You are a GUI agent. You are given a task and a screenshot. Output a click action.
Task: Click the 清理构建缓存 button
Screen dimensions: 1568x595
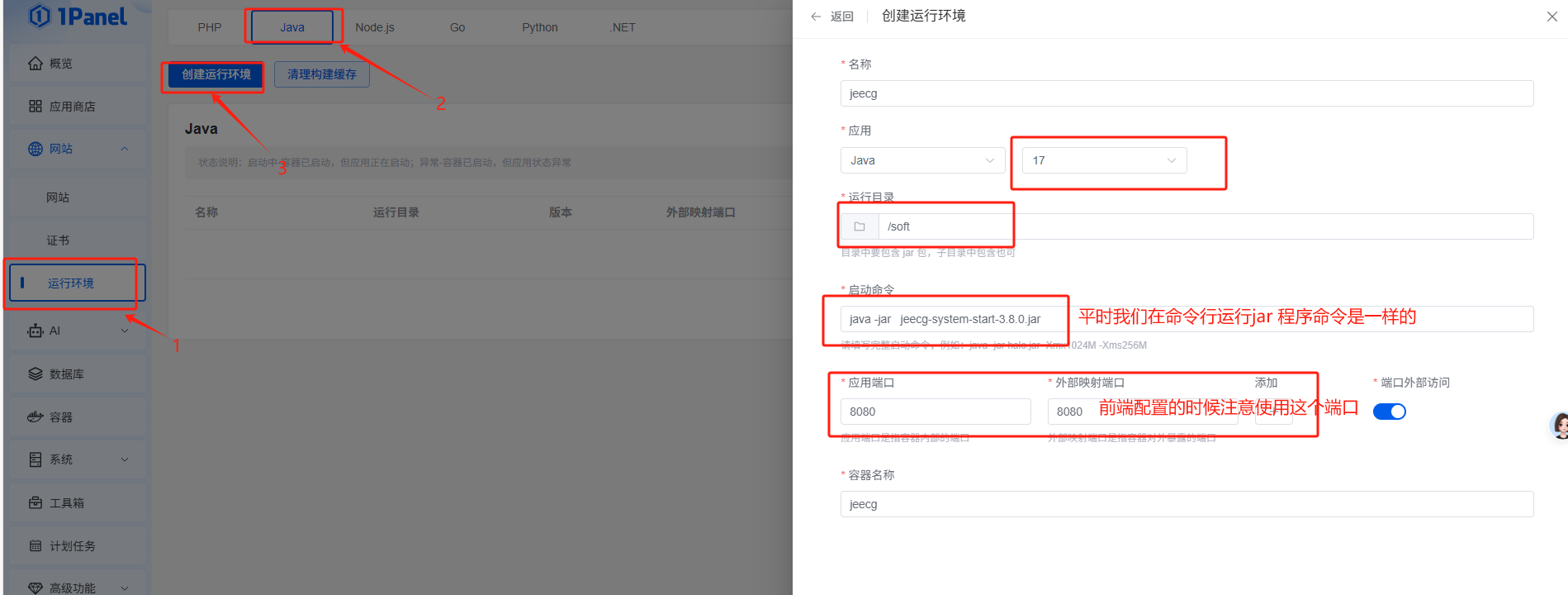pos(322,74)
